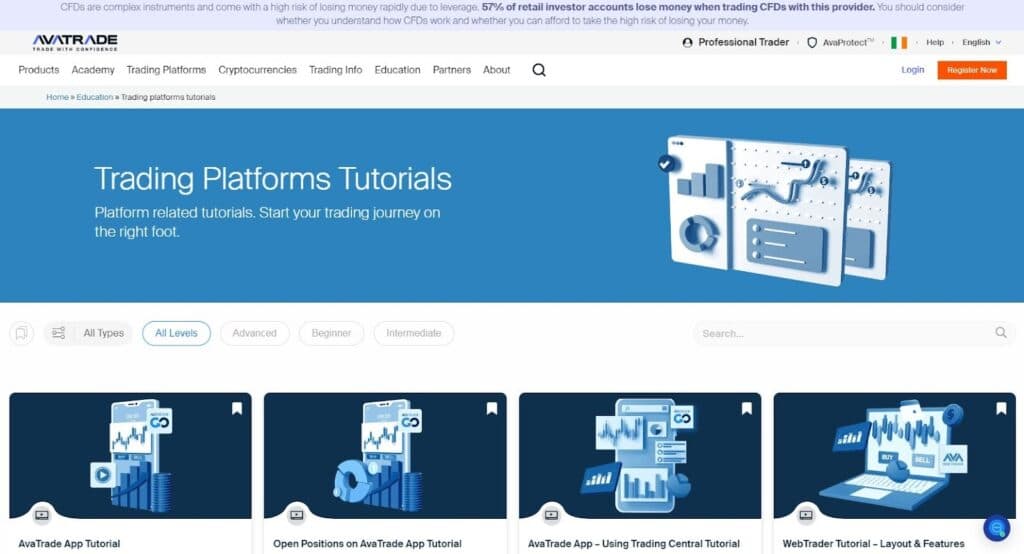Filter tutorials by Beginner level
The image size is (1024, 554).
331,333
